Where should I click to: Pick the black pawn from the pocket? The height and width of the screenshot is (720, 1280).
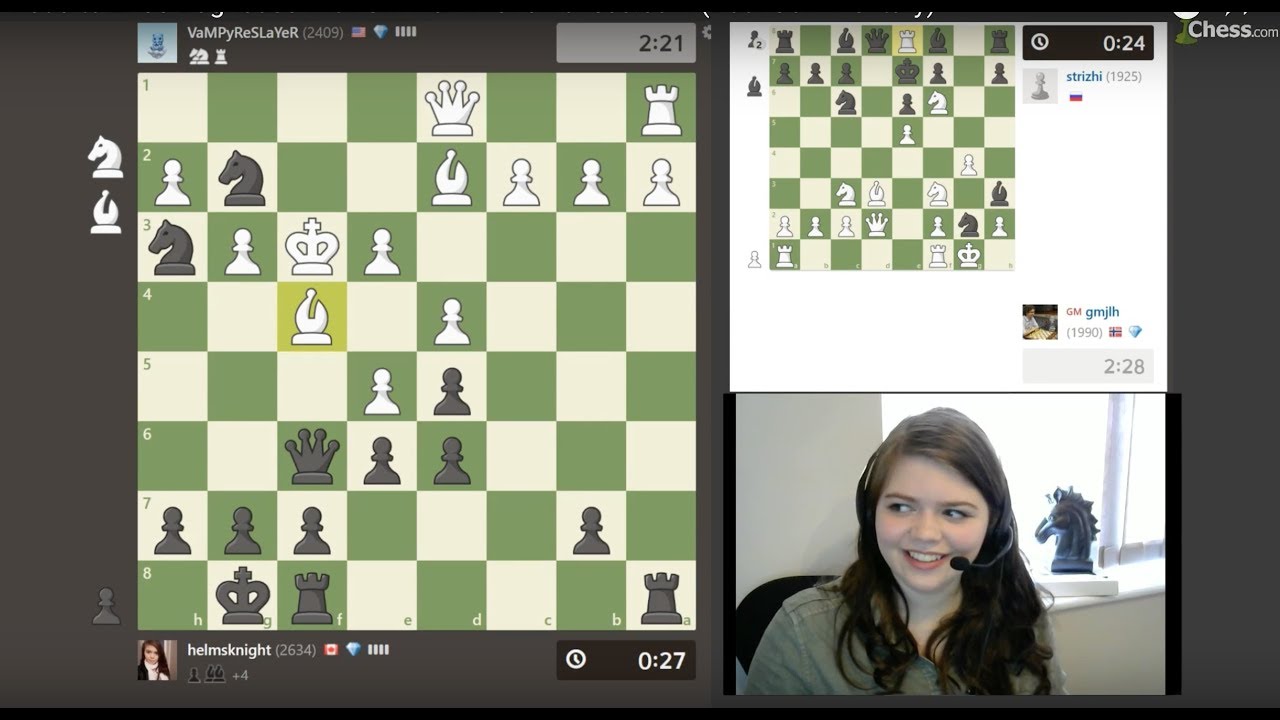point(105,606)
